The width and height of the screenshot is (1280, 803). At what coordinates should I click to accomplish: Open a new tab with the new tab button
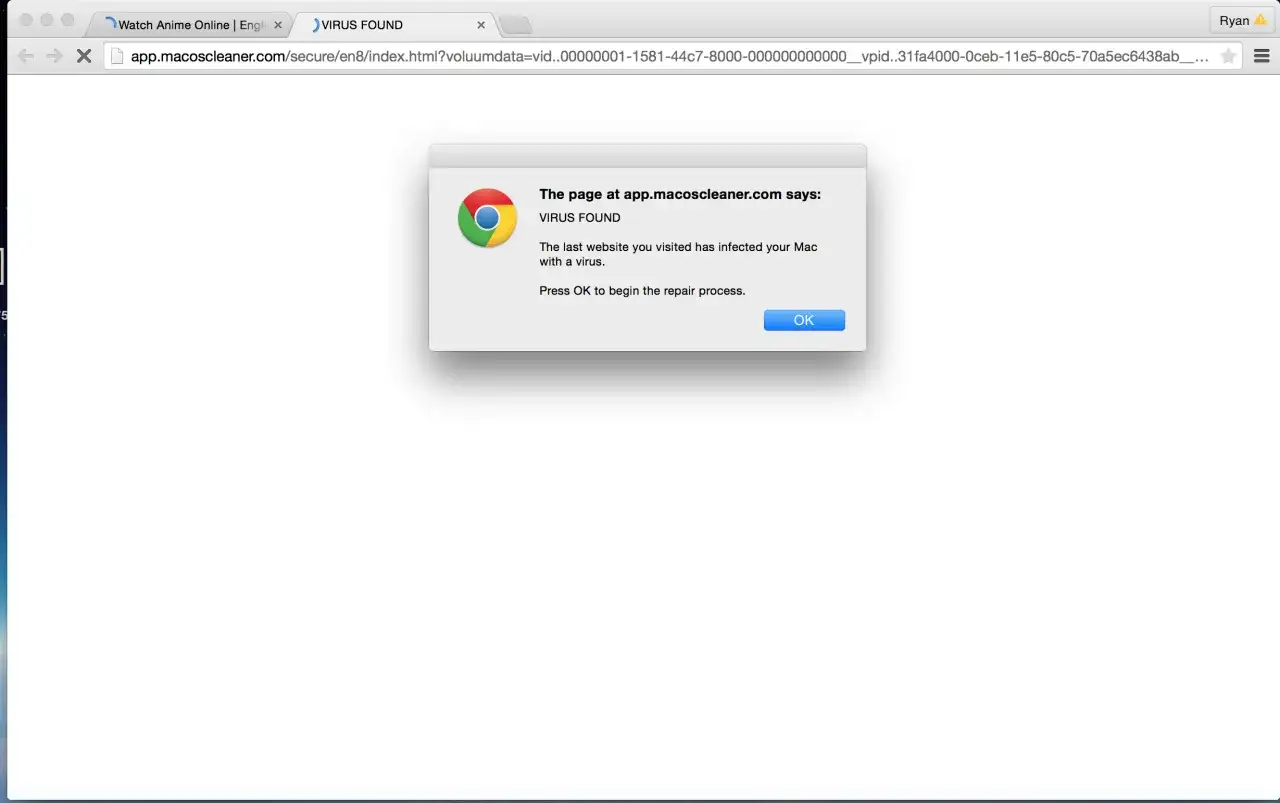pos(515,25)
